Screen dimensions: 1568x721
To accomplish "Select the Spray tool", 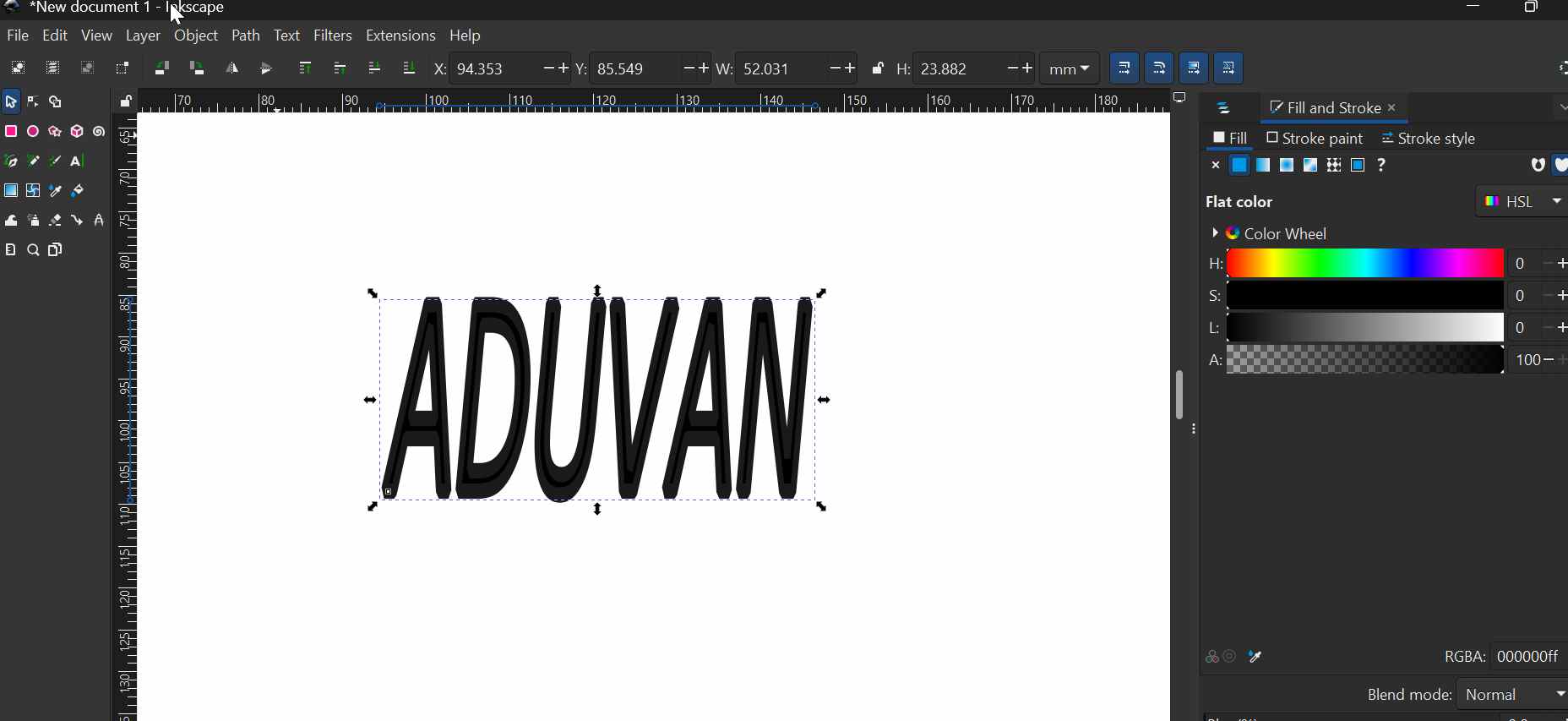I will [x=33, y=221].
